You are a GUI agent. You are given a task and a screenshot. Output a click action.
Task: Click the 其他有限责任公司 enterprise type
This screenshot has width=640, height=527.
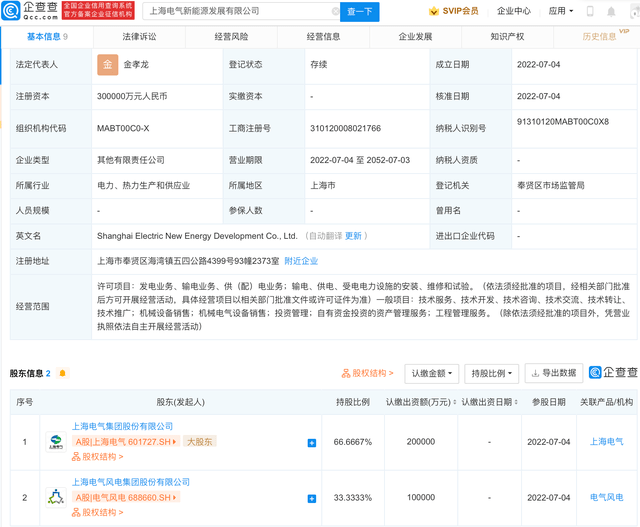tap(131, 160)
